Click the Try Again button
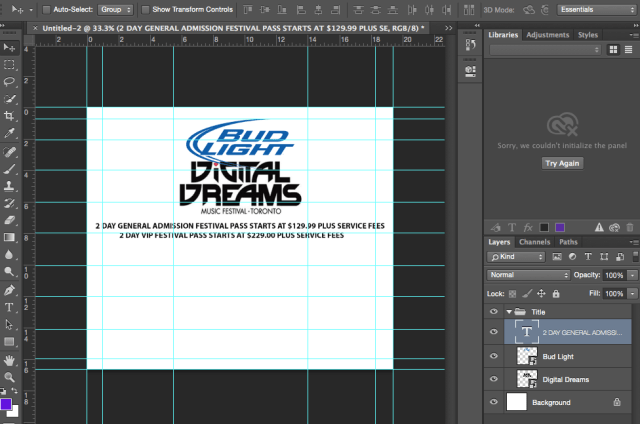 point(562,163)
